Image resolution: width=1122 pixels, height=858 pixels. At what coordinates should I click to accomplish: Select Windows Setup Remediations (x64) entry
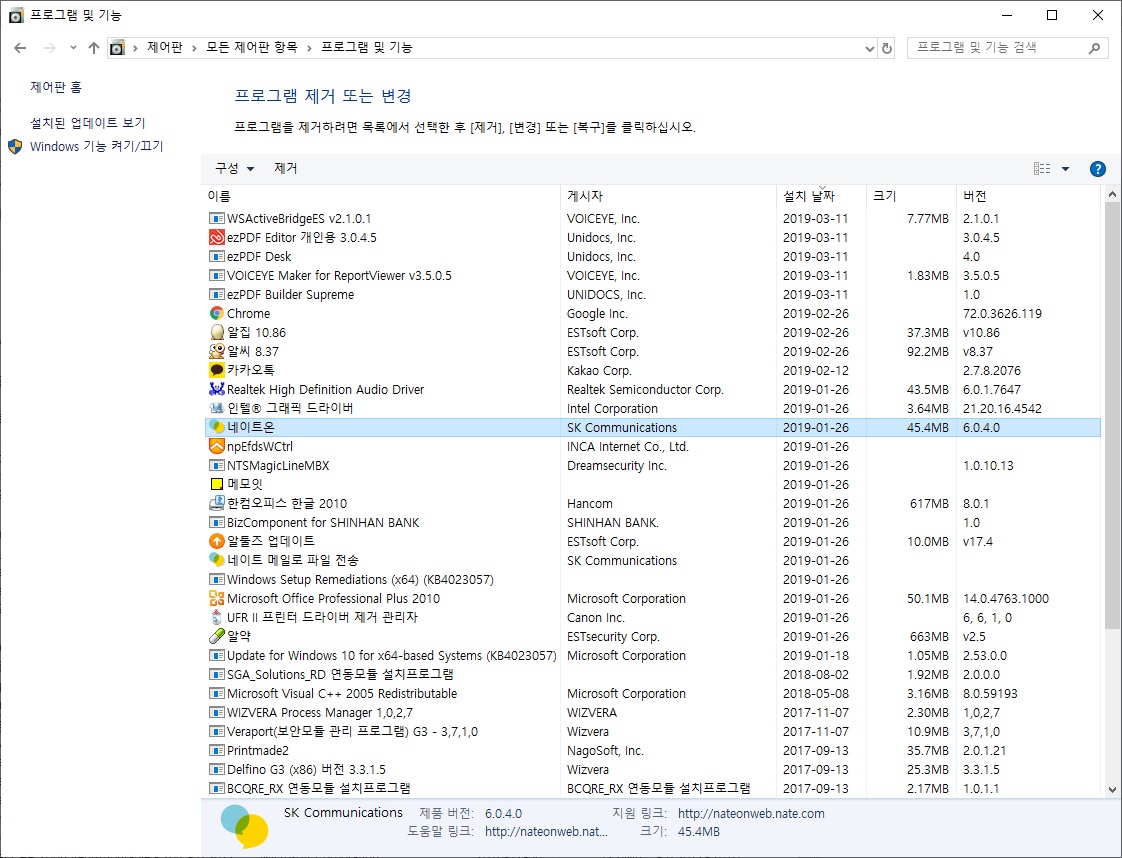(x=653, y=580)
